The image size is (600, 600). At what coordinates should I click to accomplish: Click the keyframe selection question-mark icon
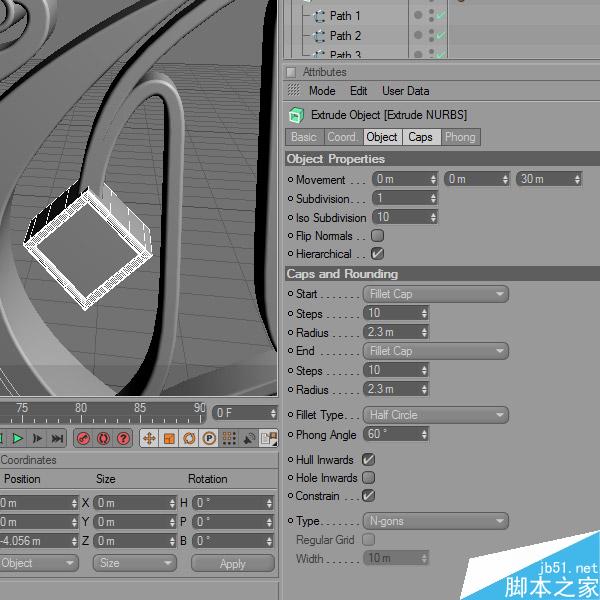tap(123, 439)
